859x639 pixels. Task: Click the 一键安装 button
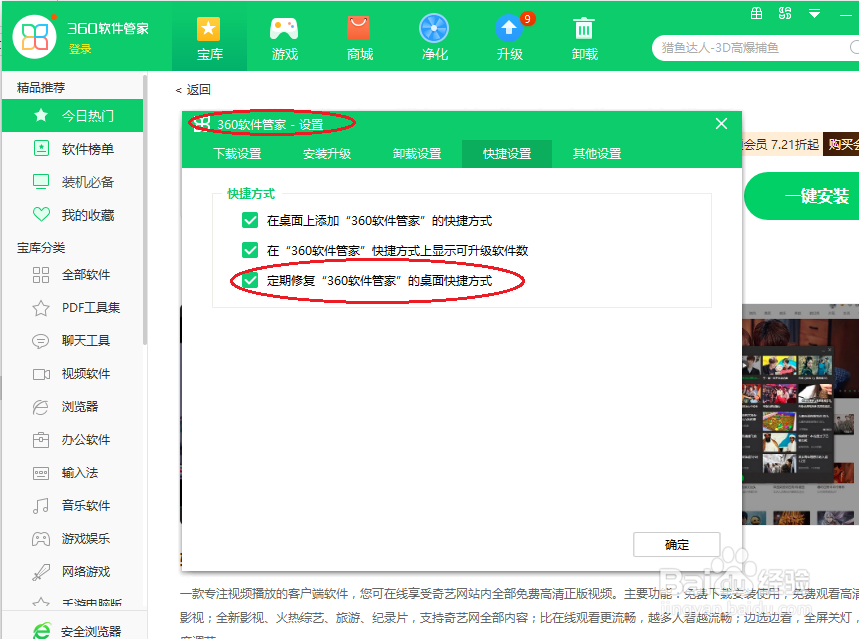click(x=802, y=196)
